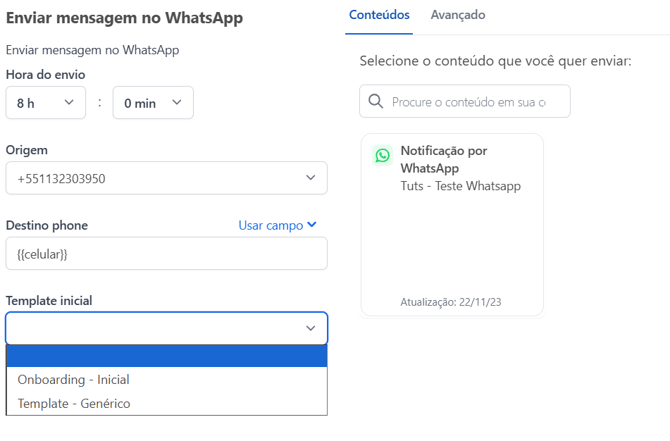Click the Tuts - Teste Whatsapp subtitle

[460, 186]
